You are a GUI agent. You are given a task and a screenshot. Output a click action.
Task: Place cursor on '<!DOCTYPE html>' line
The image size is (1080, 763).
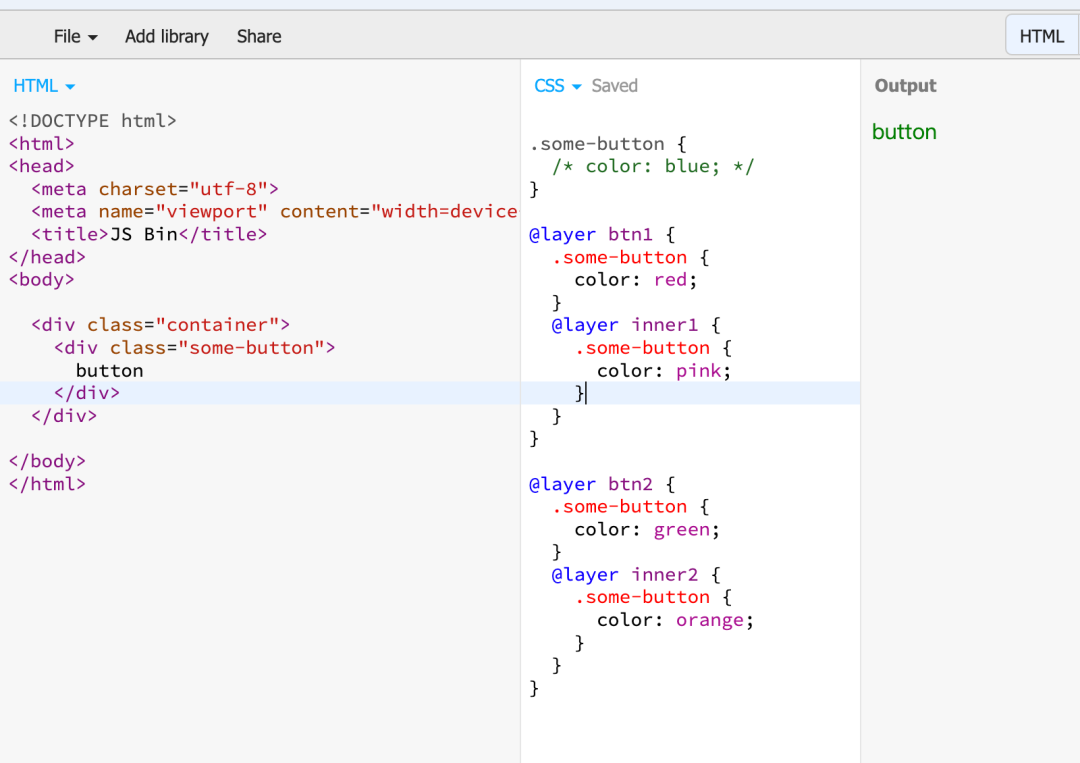[x=92, y=121]
